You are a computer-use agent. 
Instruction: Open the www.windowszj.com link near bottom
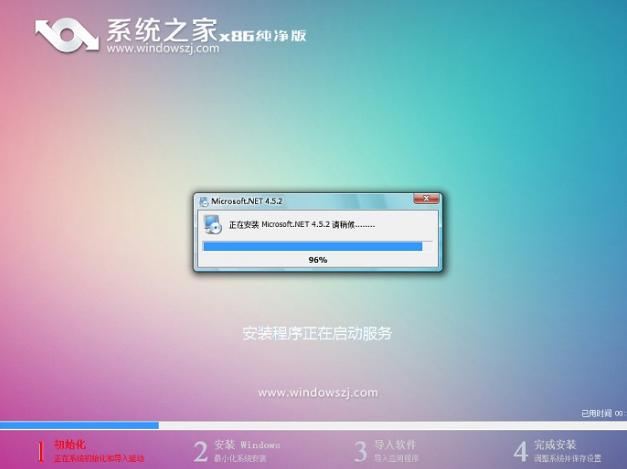[317, 392]
